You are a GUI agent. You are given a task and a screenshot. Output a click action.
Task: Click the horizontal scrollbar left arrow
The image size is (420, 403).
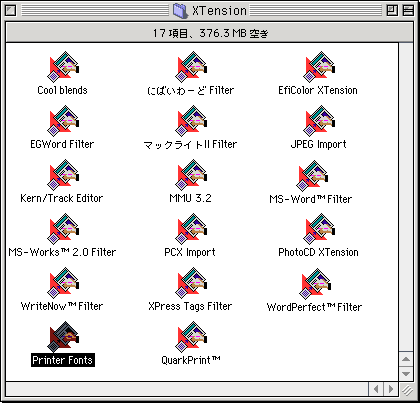point(376,389)
